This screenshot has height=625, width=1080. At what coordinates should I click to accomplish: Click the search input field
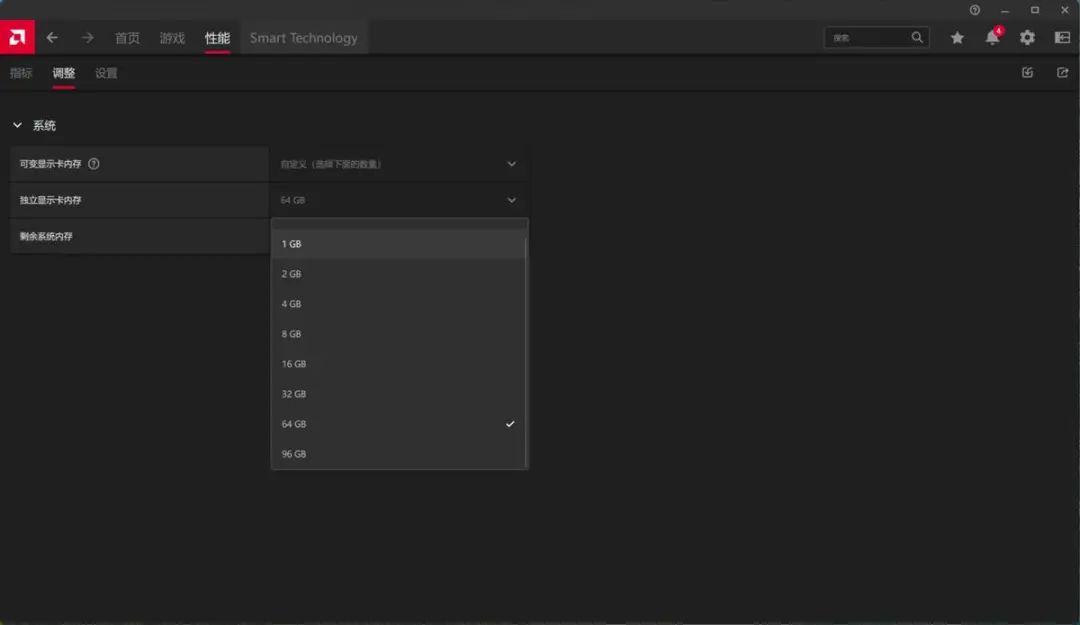pos(869,38)
